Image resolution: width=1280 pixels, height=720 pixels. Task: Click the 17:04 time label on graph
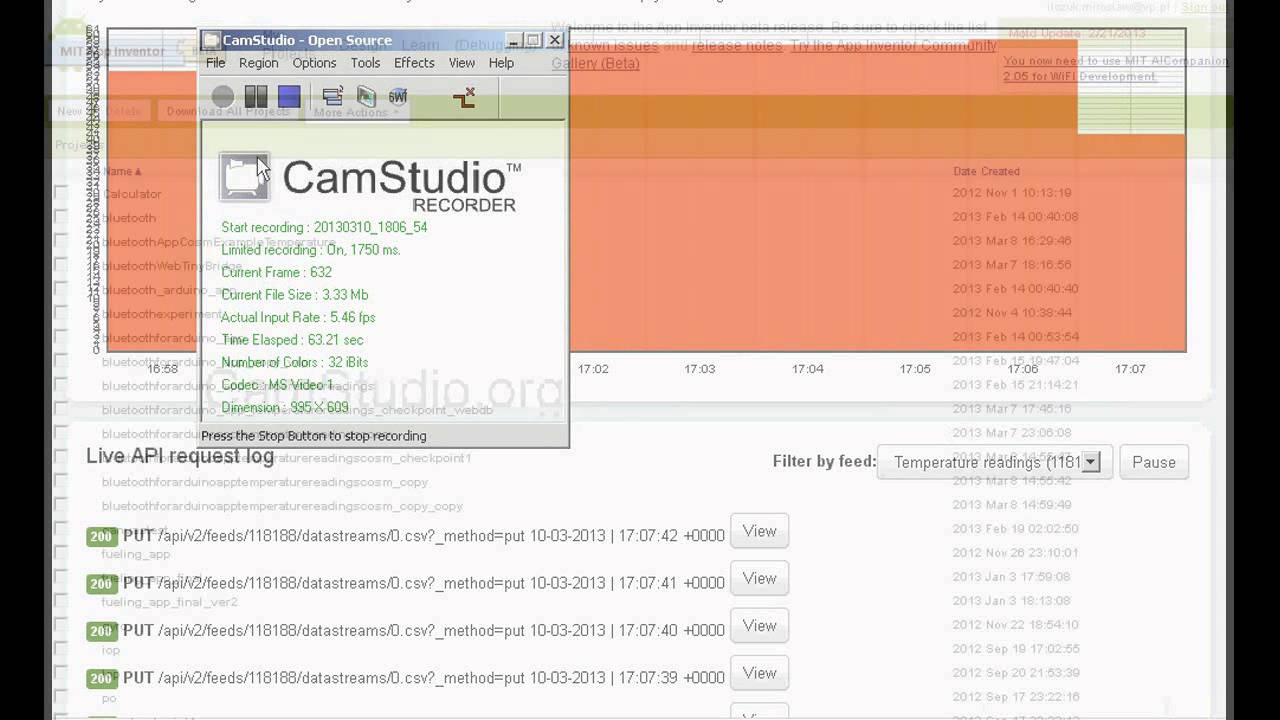[808, 369]
